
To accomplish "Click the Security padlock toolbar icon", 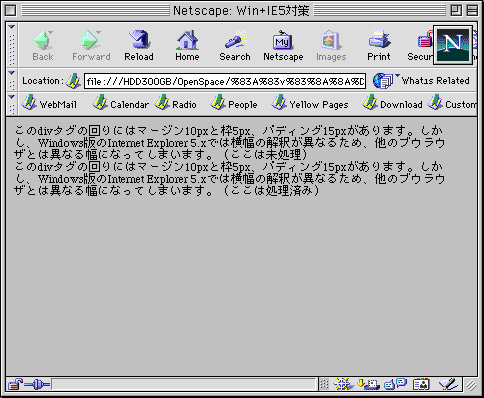I will [x=420, y=45].
